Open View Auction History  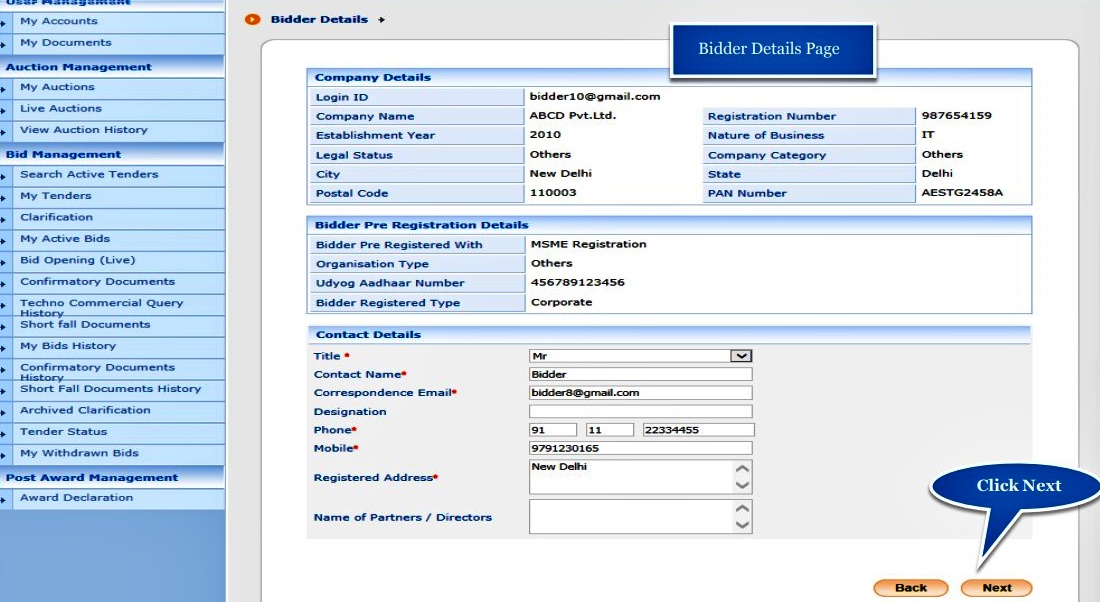84,130
